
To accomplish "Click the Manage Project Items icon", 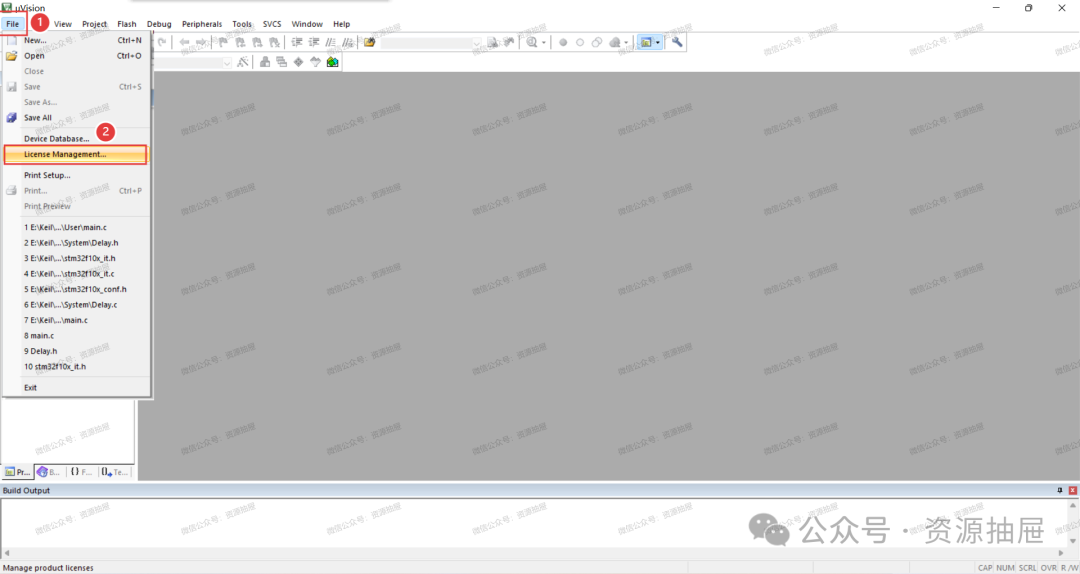I will (x=265, y=62).
